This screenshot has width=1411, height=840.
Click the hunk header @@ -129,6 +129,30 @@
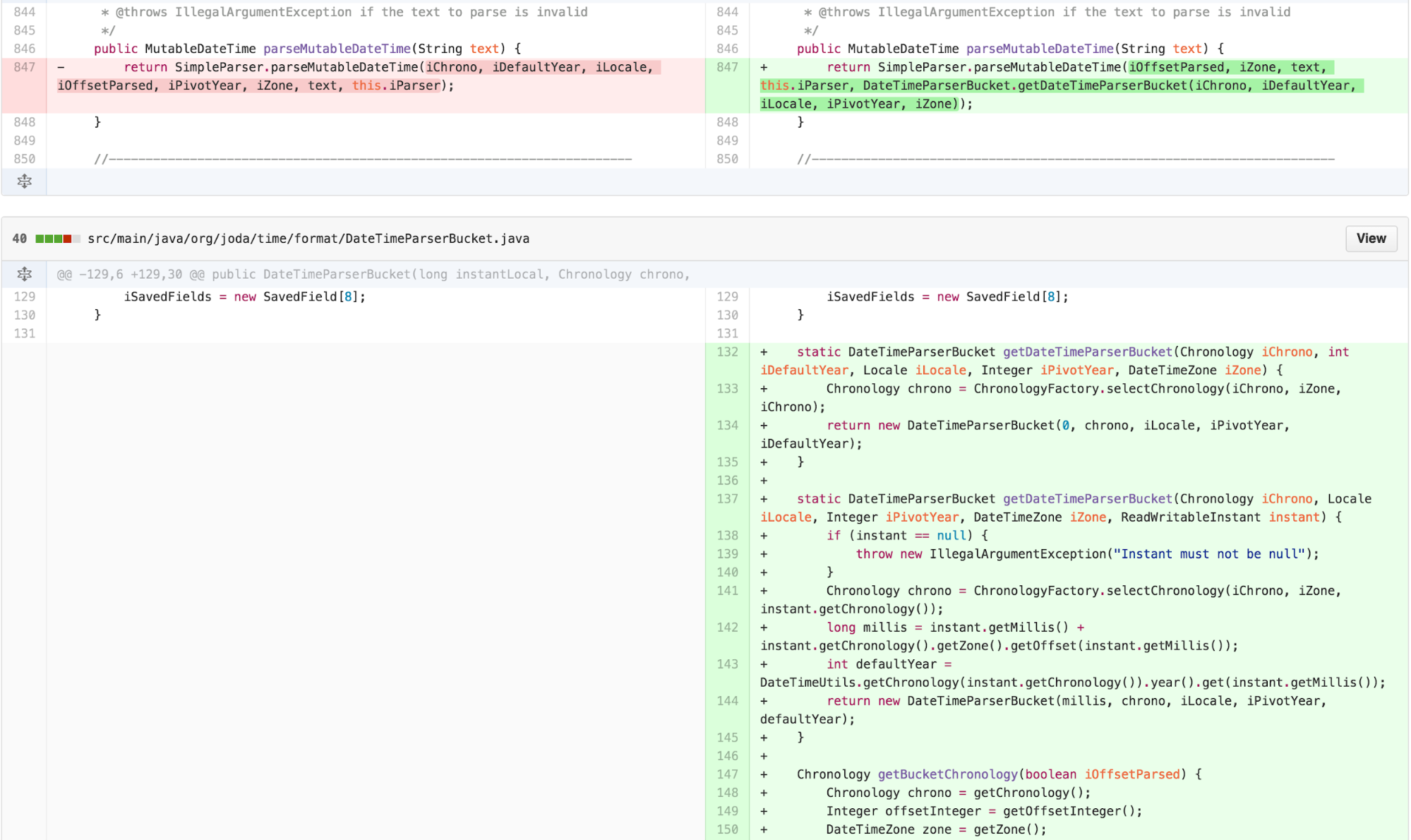(x=373, y=274)
